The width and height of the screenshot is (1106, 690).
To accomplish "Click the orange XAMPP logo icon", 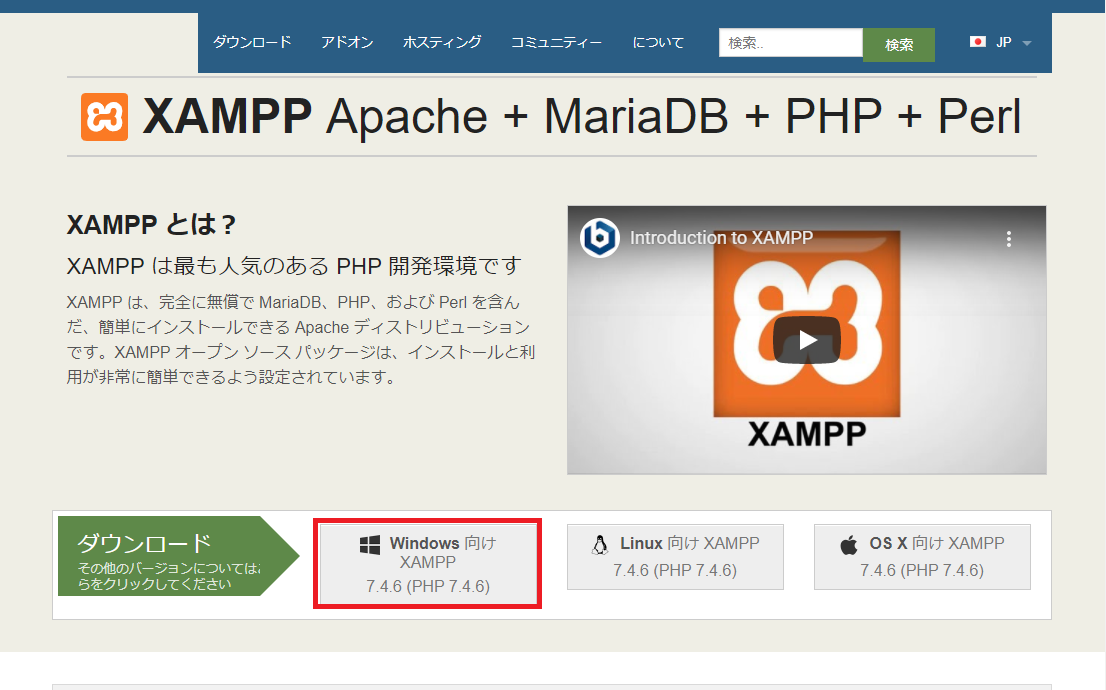I will [x=104, y=116].
